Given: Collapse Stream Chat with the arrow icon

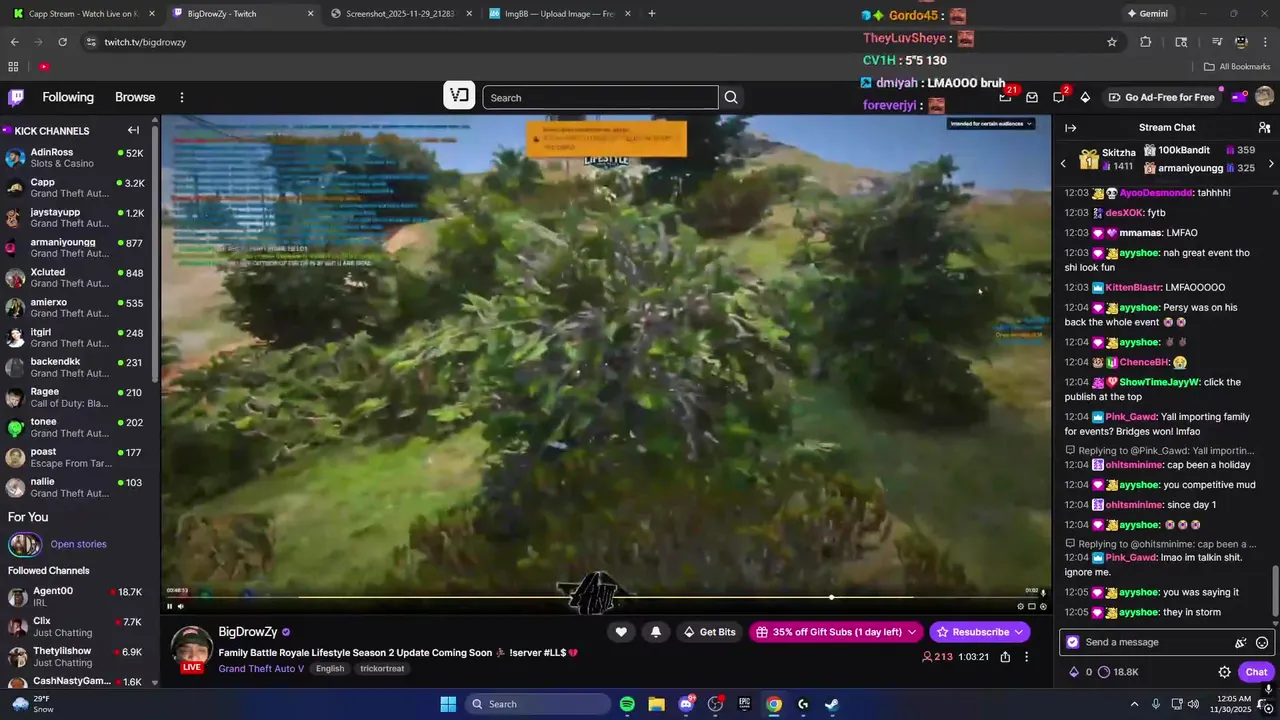Looking at the screenshot, I should (x=1070, y=128).
